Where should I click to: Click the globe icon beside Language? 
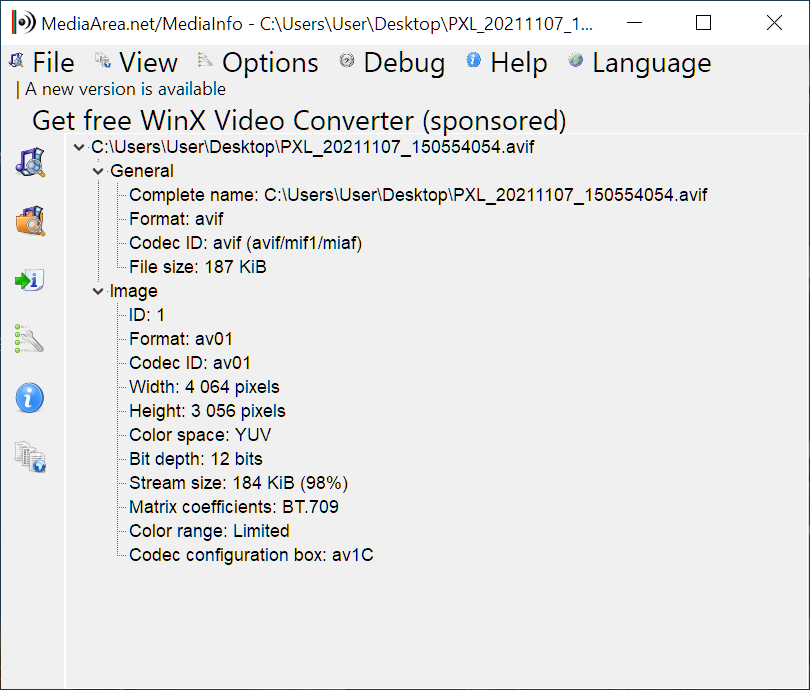(x=575, y=60)
